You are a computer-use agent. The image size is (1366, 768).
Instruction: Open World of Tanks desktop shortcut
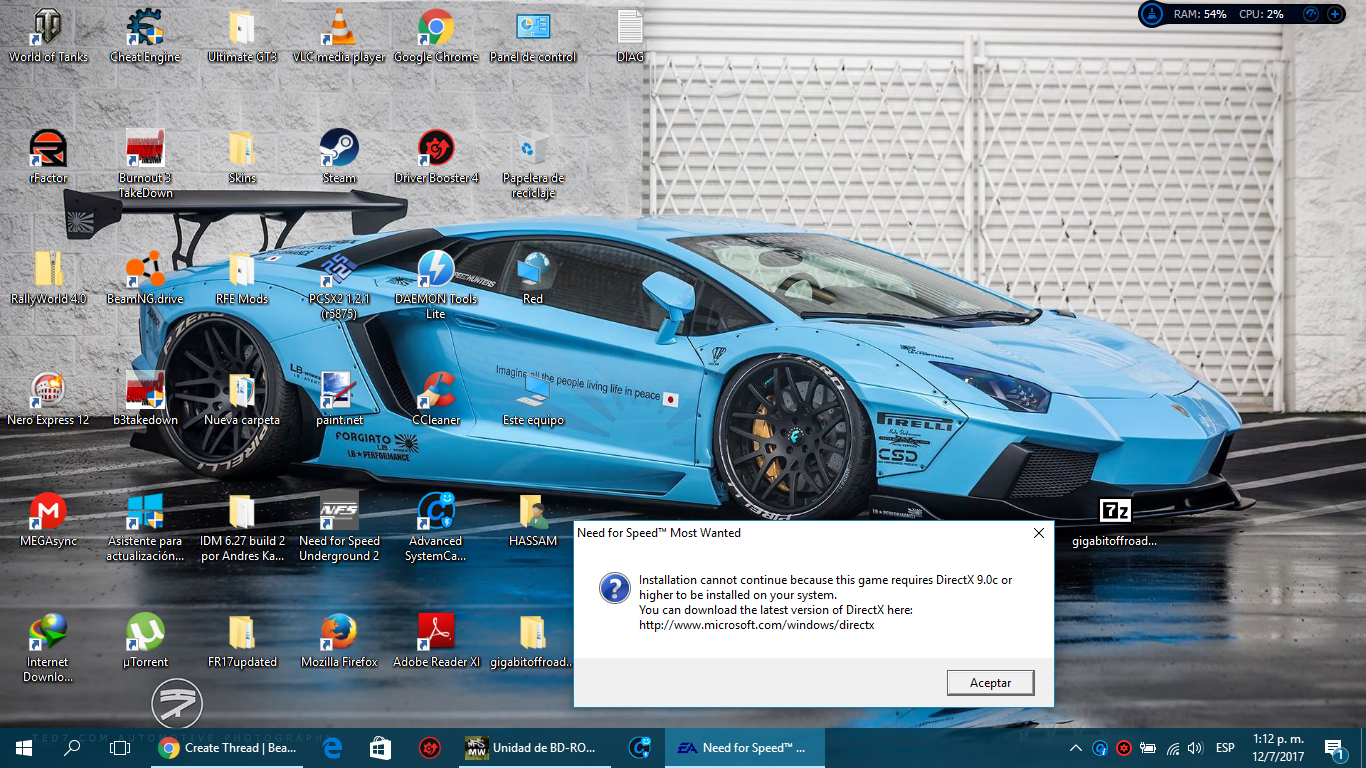48,36
